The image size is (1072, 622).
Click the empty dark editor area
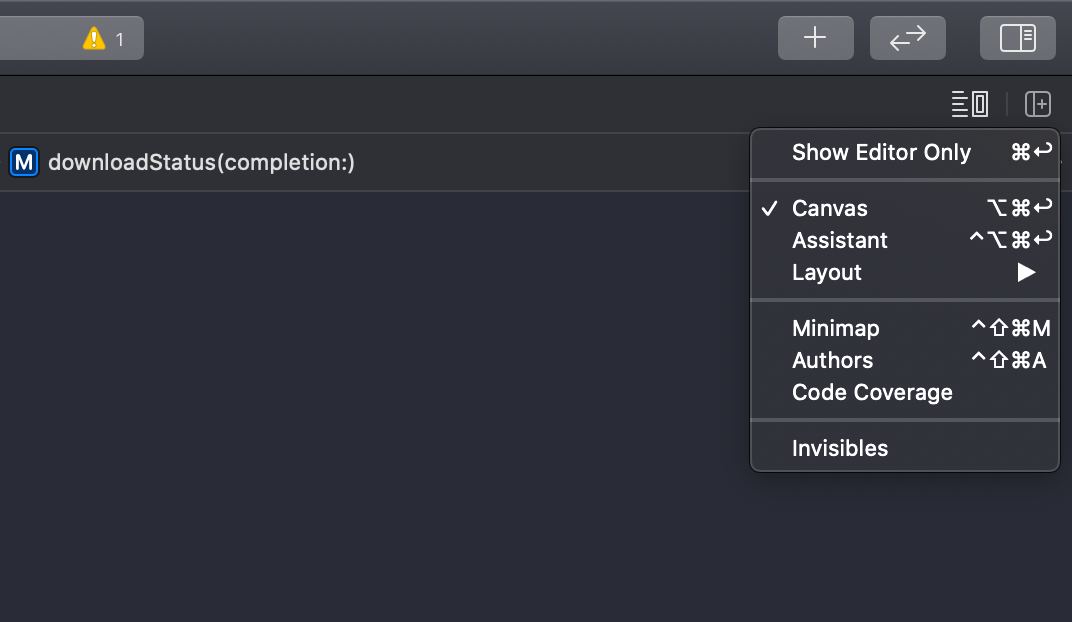point(369,403)
